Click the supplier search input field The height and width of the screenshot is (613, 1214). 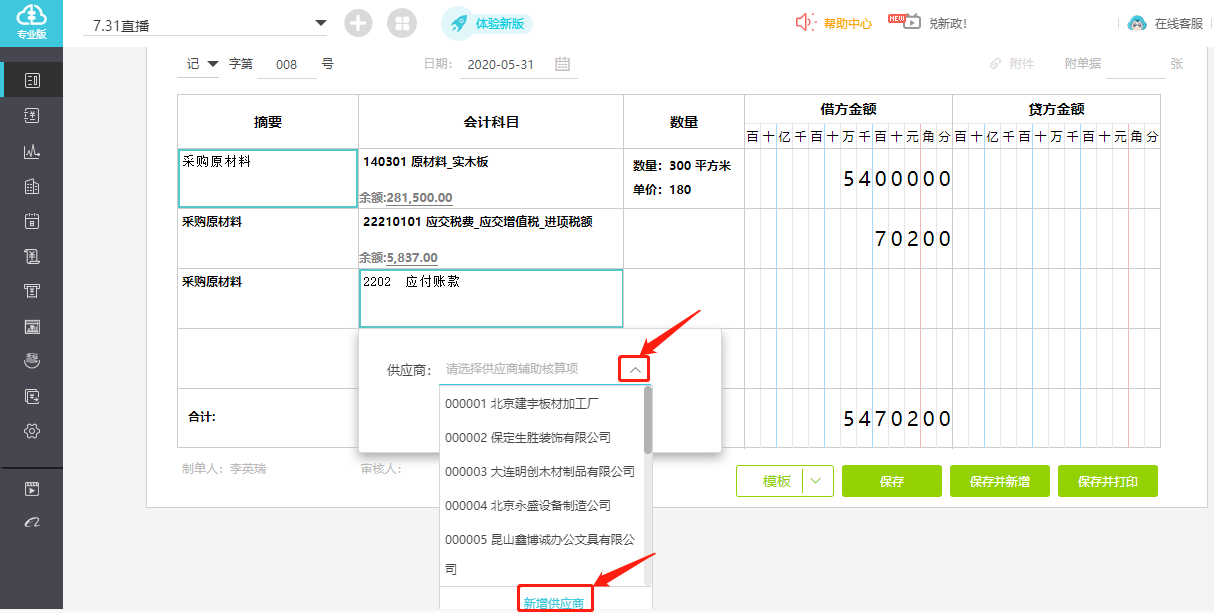(530, 369)
